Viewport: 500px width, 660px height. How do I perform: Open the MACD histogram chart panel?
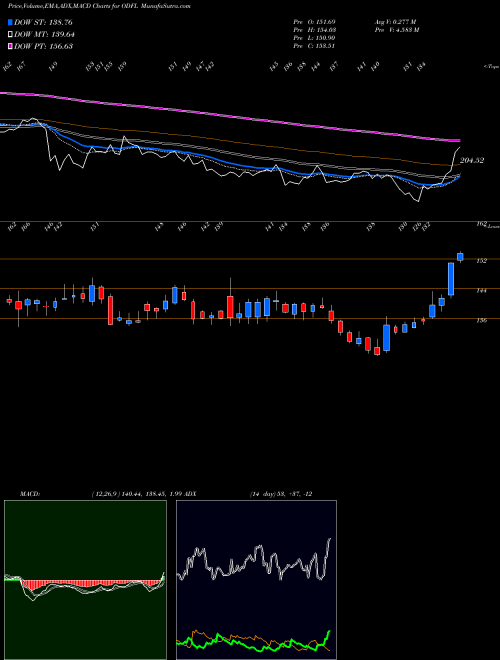85,580
